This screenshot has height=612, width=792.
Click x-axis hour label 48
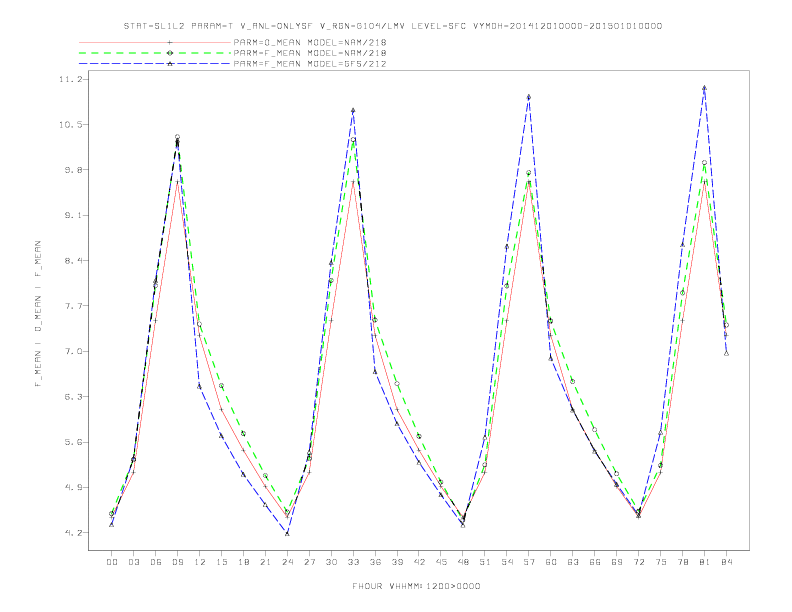click(x=463, y=562)
